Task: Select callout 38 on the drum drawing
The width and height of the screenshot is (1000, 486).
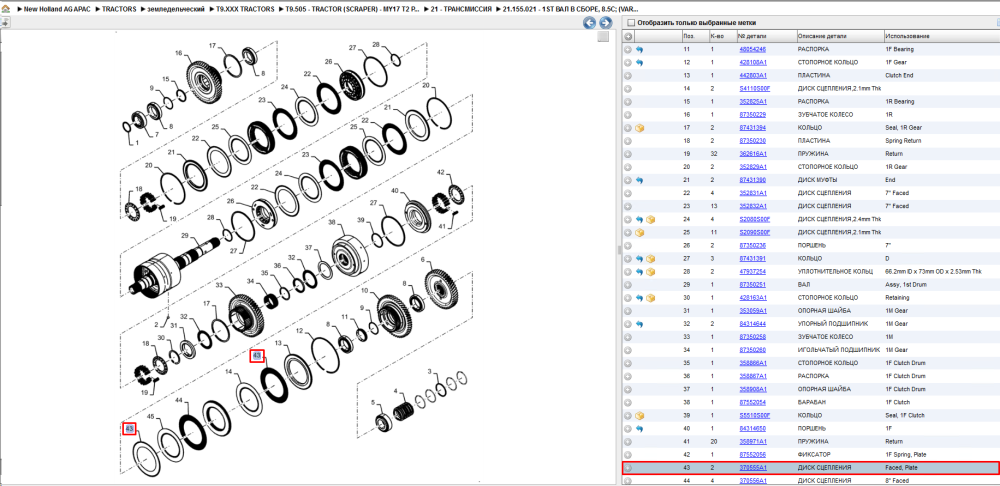Action: pyautogui.click(x=332, y=223)
